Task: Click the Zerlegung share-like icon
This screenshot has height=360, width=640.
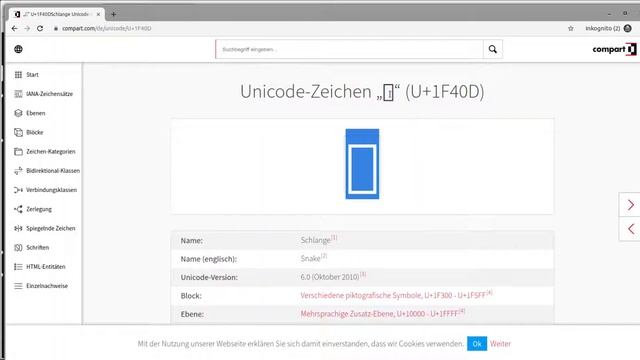Action: [18, 209]
